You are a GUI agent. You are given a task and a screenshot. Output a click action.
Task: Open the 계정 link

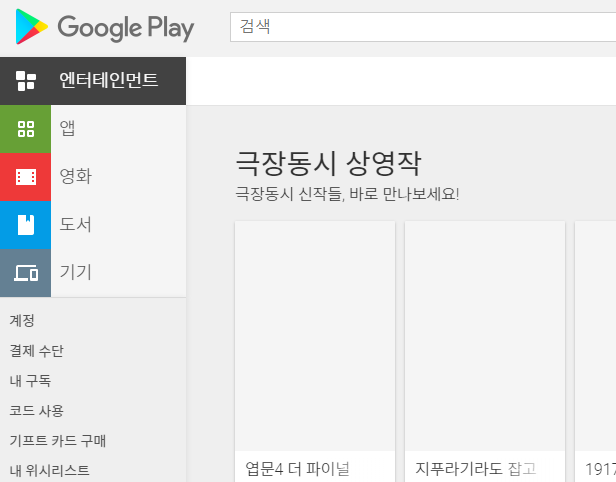click(x=22, y=321)
